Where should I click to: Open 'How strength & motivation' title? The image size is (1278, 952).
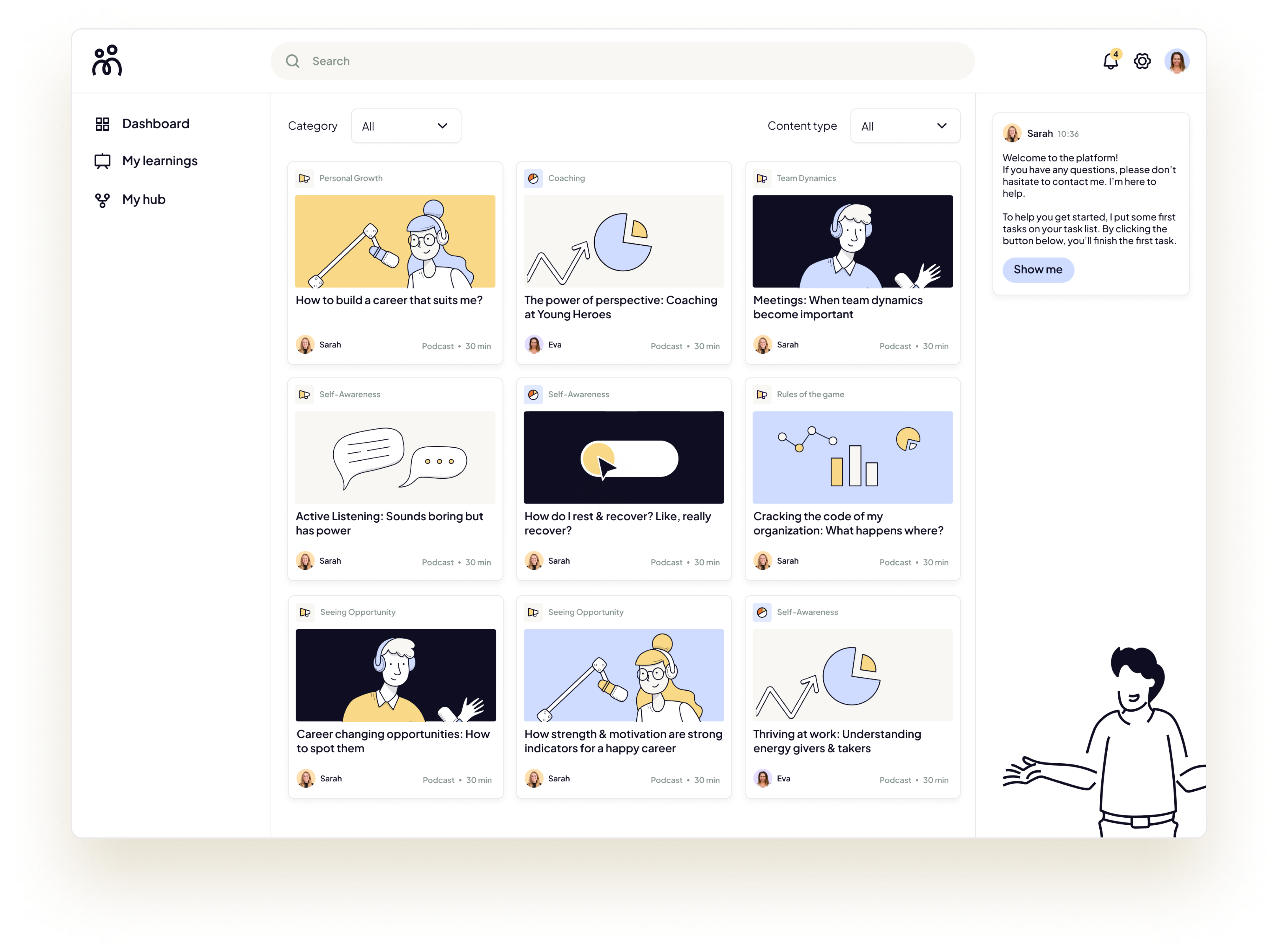pyautogui.click(x=623, y=741)
